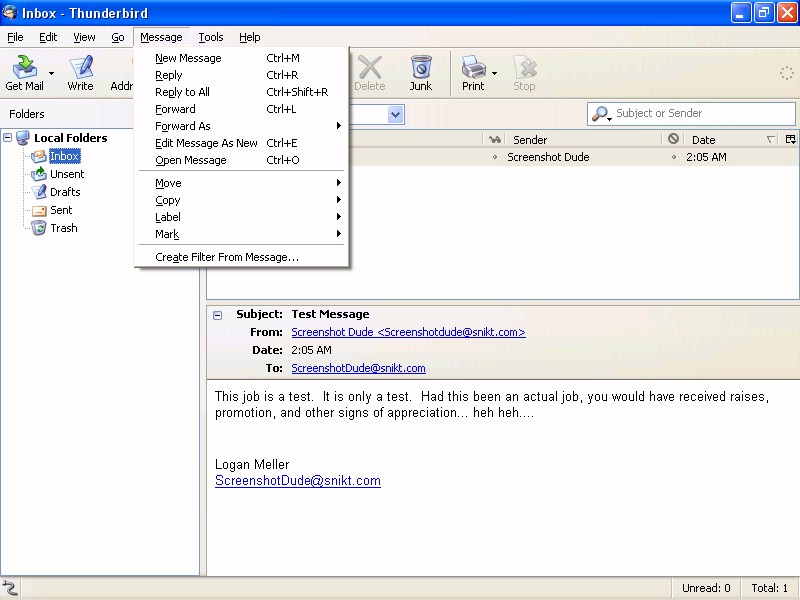Click the Trash folder icon

39,228
